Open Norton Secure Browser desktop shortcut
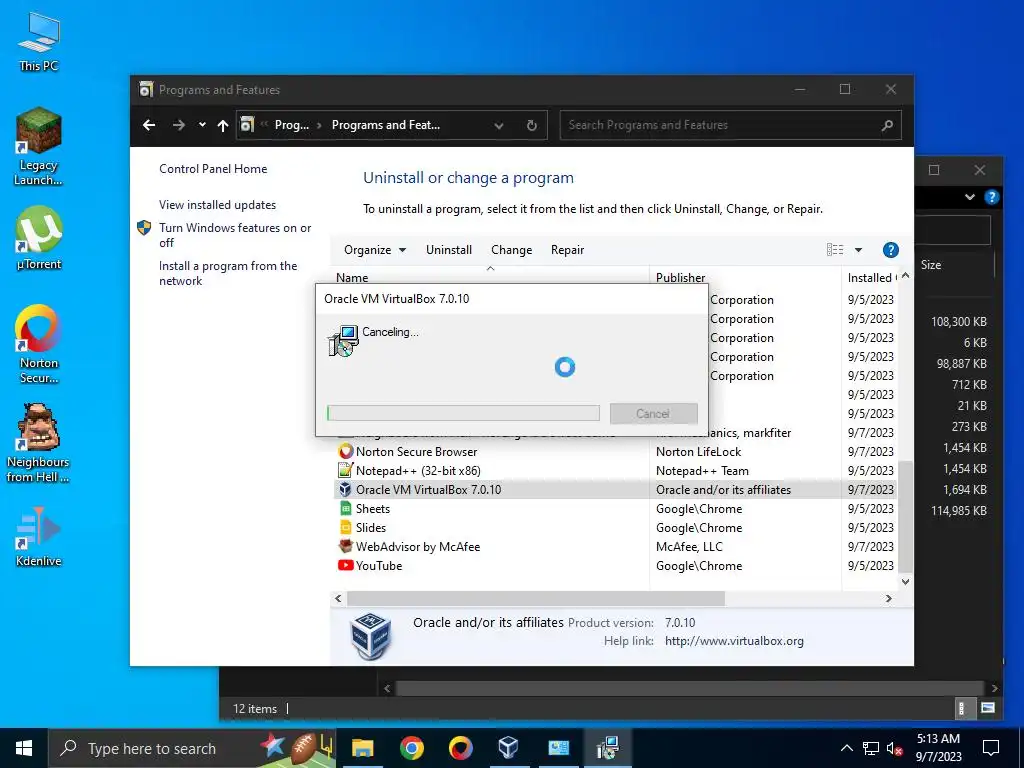1024x768 pixels. pos(39,344)
